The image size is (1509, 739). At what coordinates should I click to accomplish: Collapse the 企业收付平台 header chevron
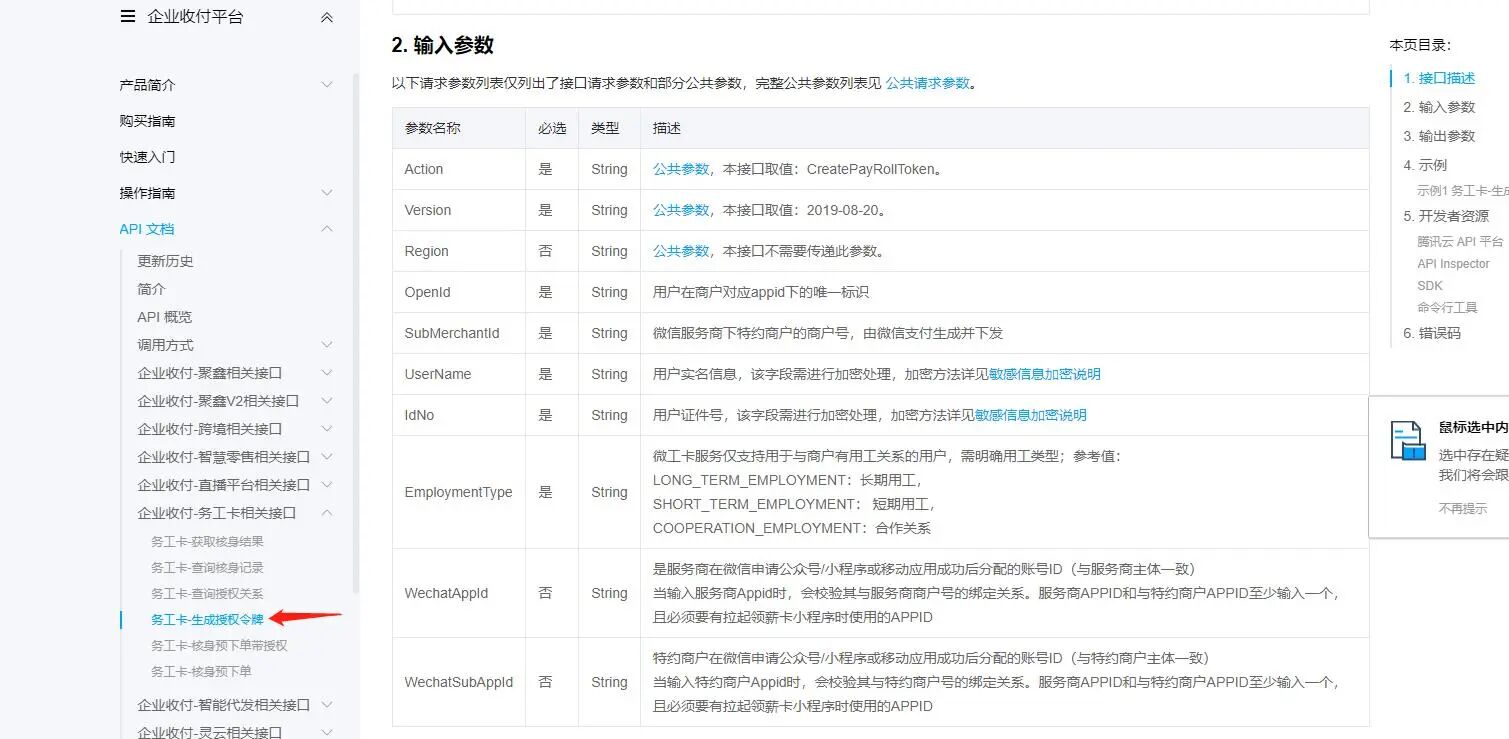click(327, 17)
